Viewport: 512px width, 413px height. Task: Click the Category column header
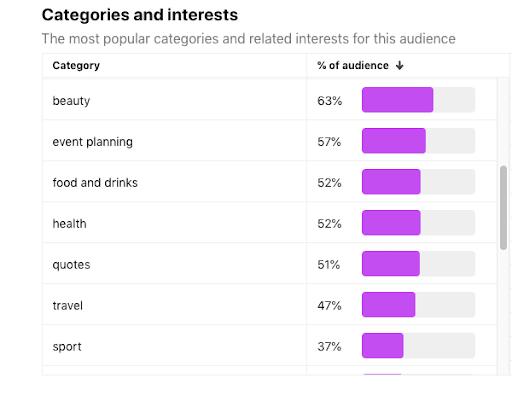coord(76,66)
